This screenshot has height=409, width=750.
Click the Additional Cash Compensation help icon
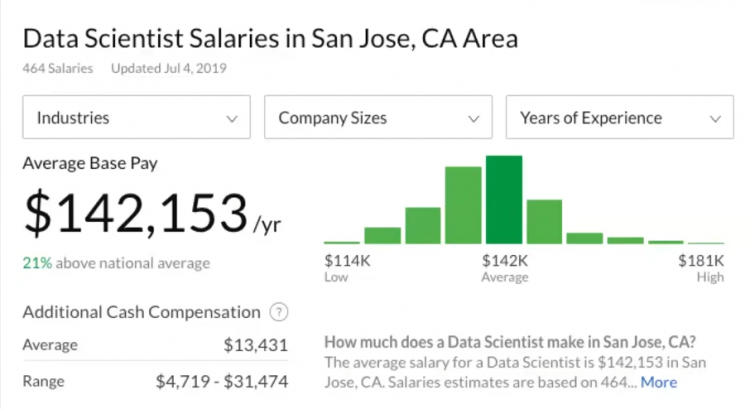point(279,312)
